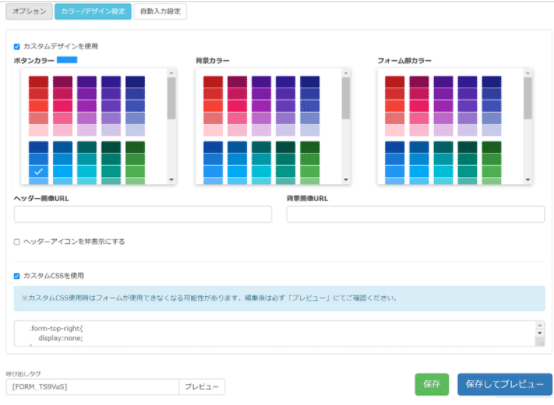This screenshot has height=405, width=554.
Task: Choose the darkest green swatch in フォーム部カラー
Action: coord(491,147)
